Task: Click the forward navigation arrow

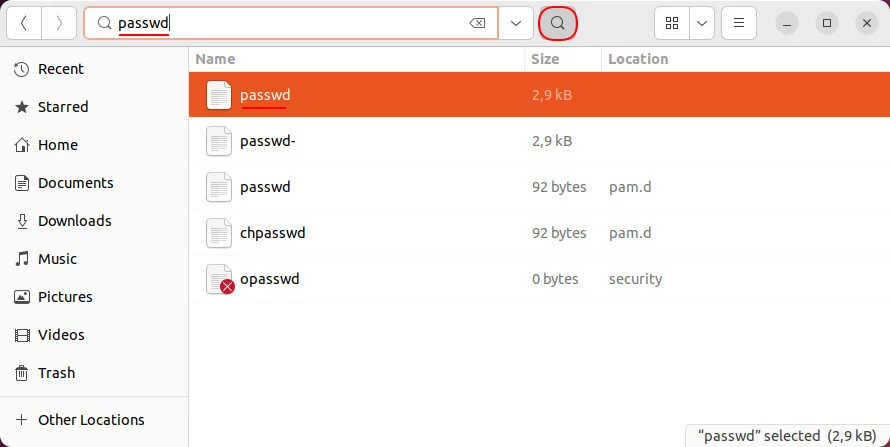Action: coord(59,23)
